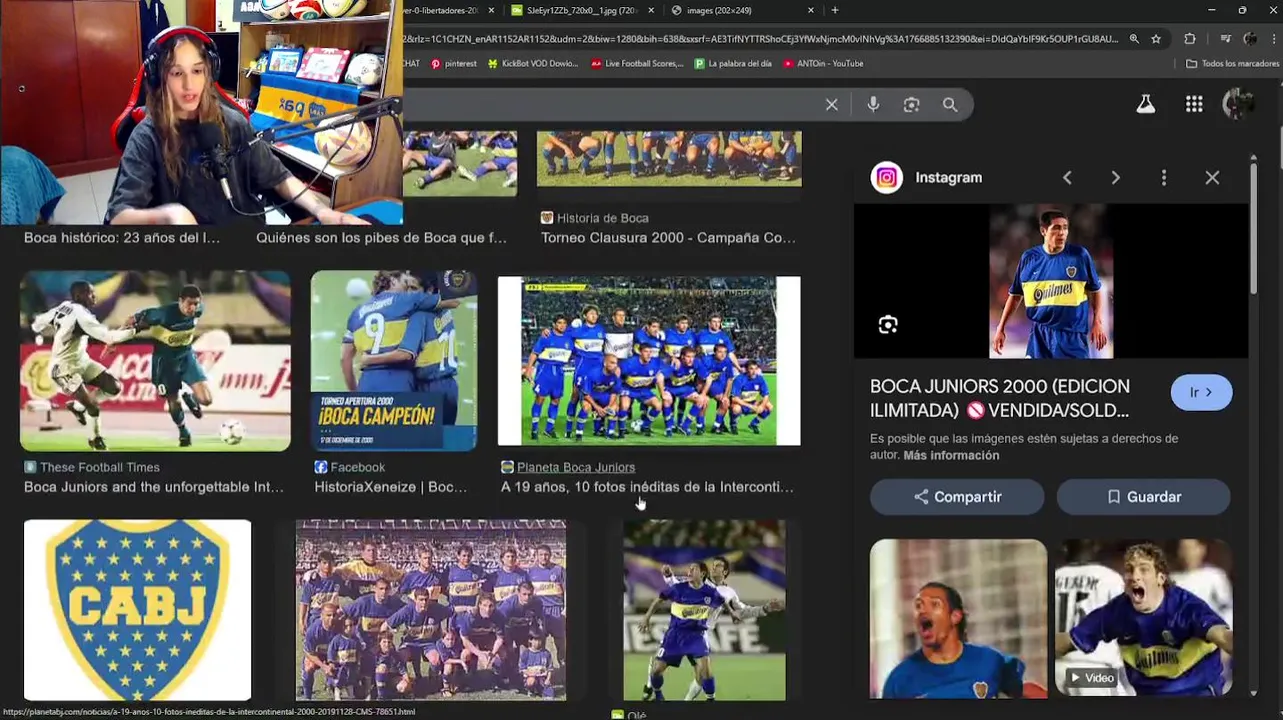The height and width of the screenshot is (720, 1283).
Task: Open a new browser tab
Action: click(x=835, y=10)
